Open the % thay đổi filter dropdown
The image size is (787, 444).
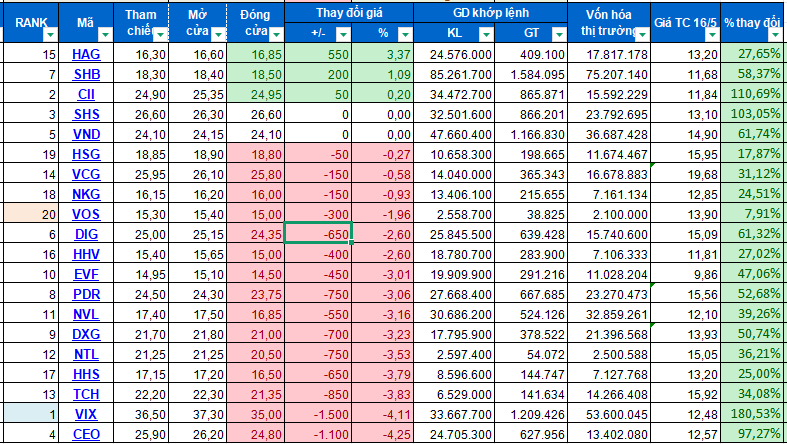(x=775, y=35)
